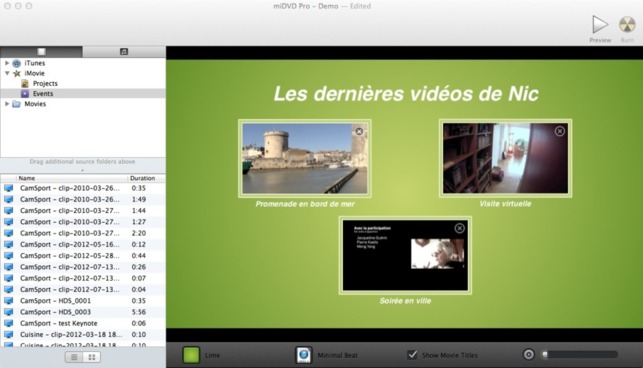
Task: Edit the Promenade en bord de mer caption
Action: pyautogui.click(x=305, y=204)
